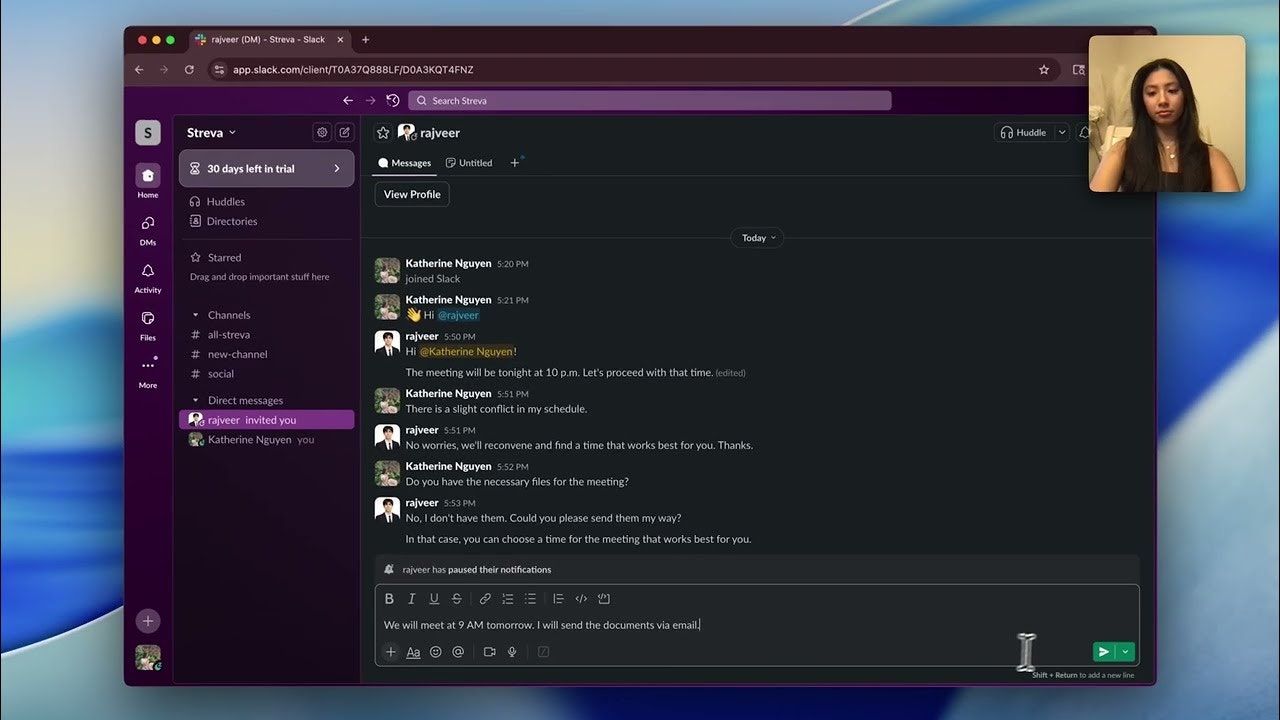Open the Today date dropdown
Screen dimensions: 1280x720
click(758, 238)
